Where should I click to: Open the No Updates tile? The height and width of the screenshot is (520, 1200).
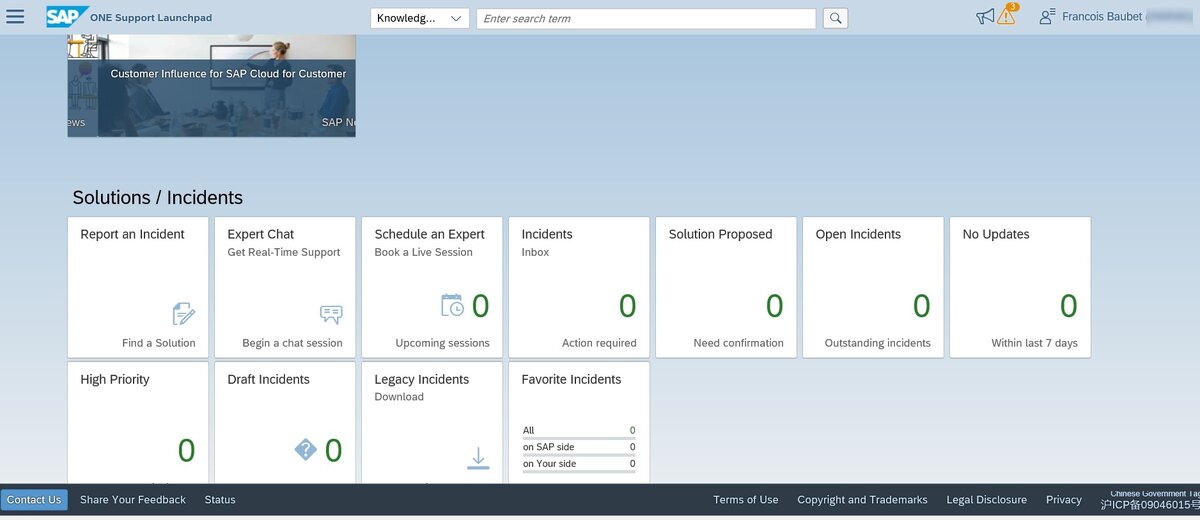point(1020,287)
